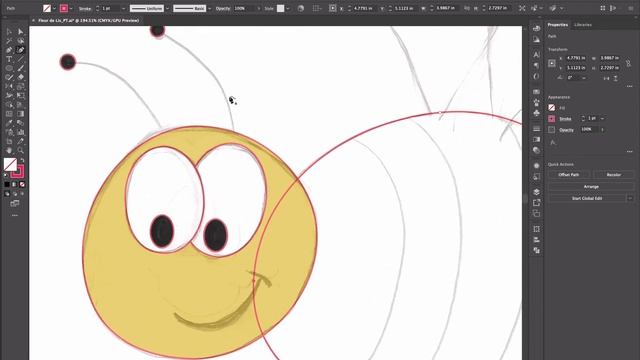Open the Layers panel dock icon
640x360 pixels.
pyautogui.click(x=536, y=191)
